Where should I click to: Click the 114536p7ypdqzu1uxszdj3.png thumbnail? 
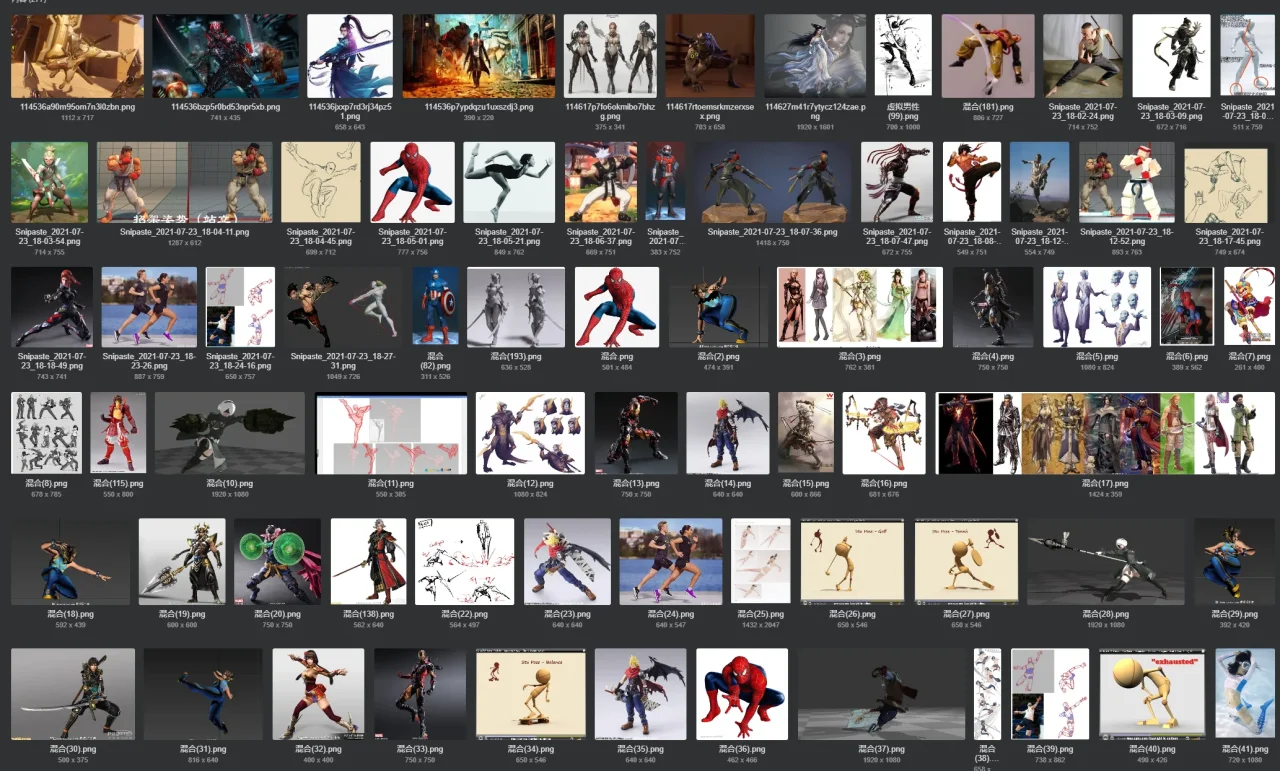[x=479, y=56]
